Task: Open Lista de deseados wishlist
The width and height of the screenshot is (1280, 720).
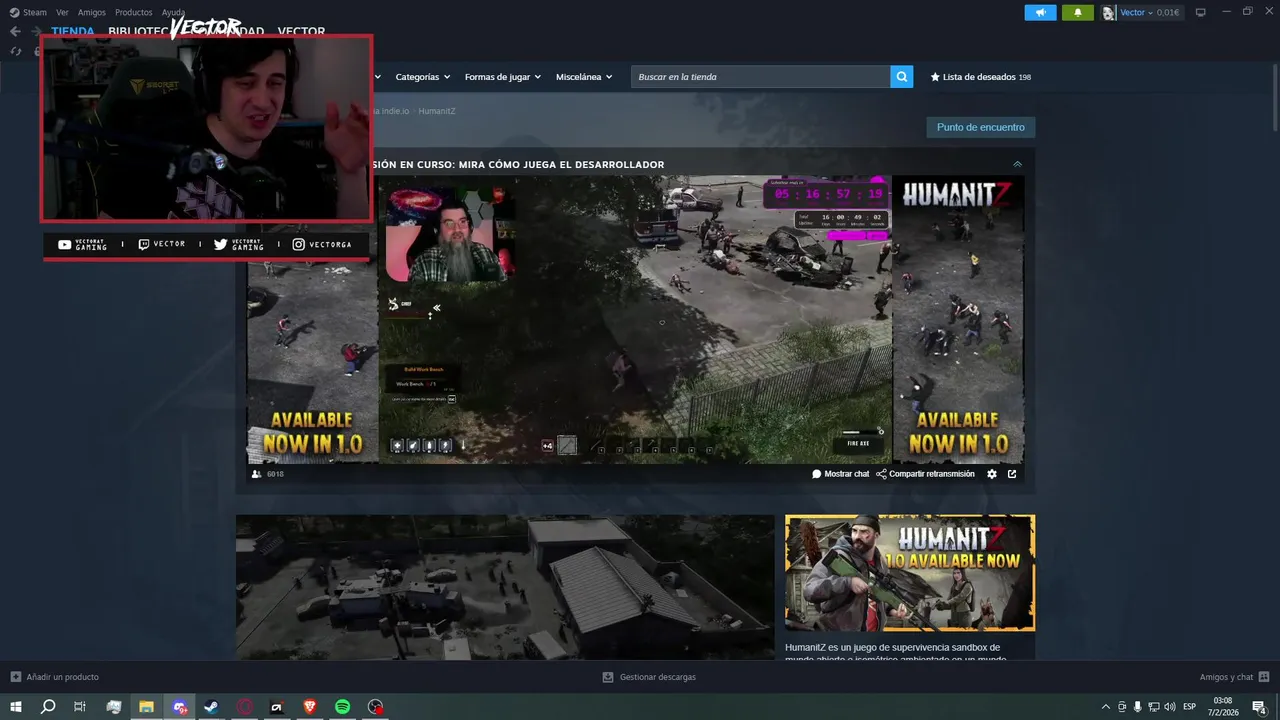Action: [981, 77]
